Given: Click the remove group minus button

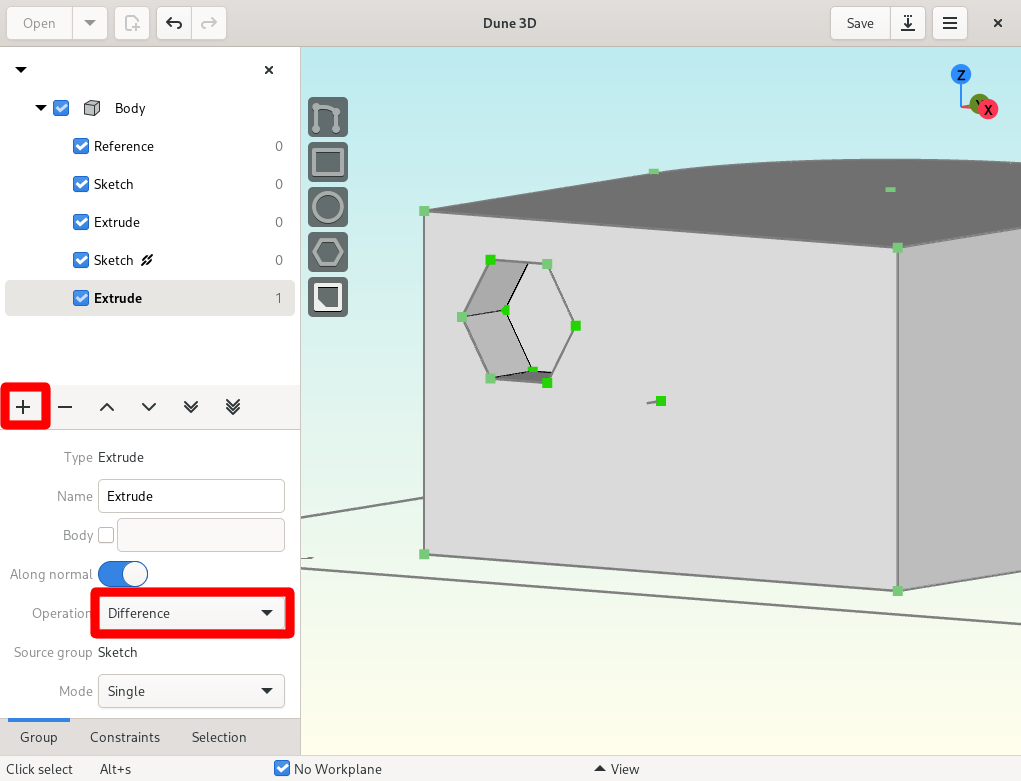Looking at the screenshot, I should 65,407.
